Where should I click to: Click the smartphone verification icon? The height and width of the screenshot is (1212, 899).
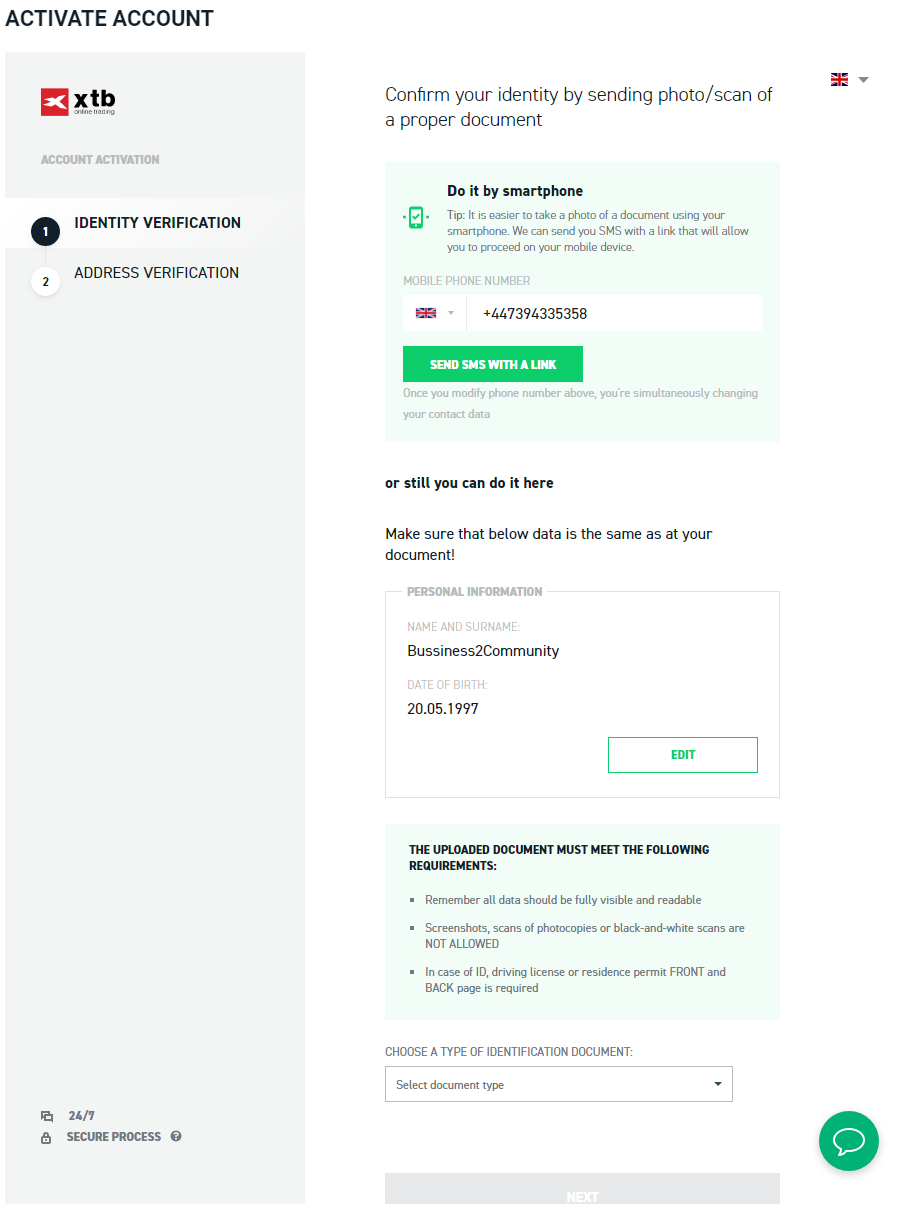click(x=415, y=217)
